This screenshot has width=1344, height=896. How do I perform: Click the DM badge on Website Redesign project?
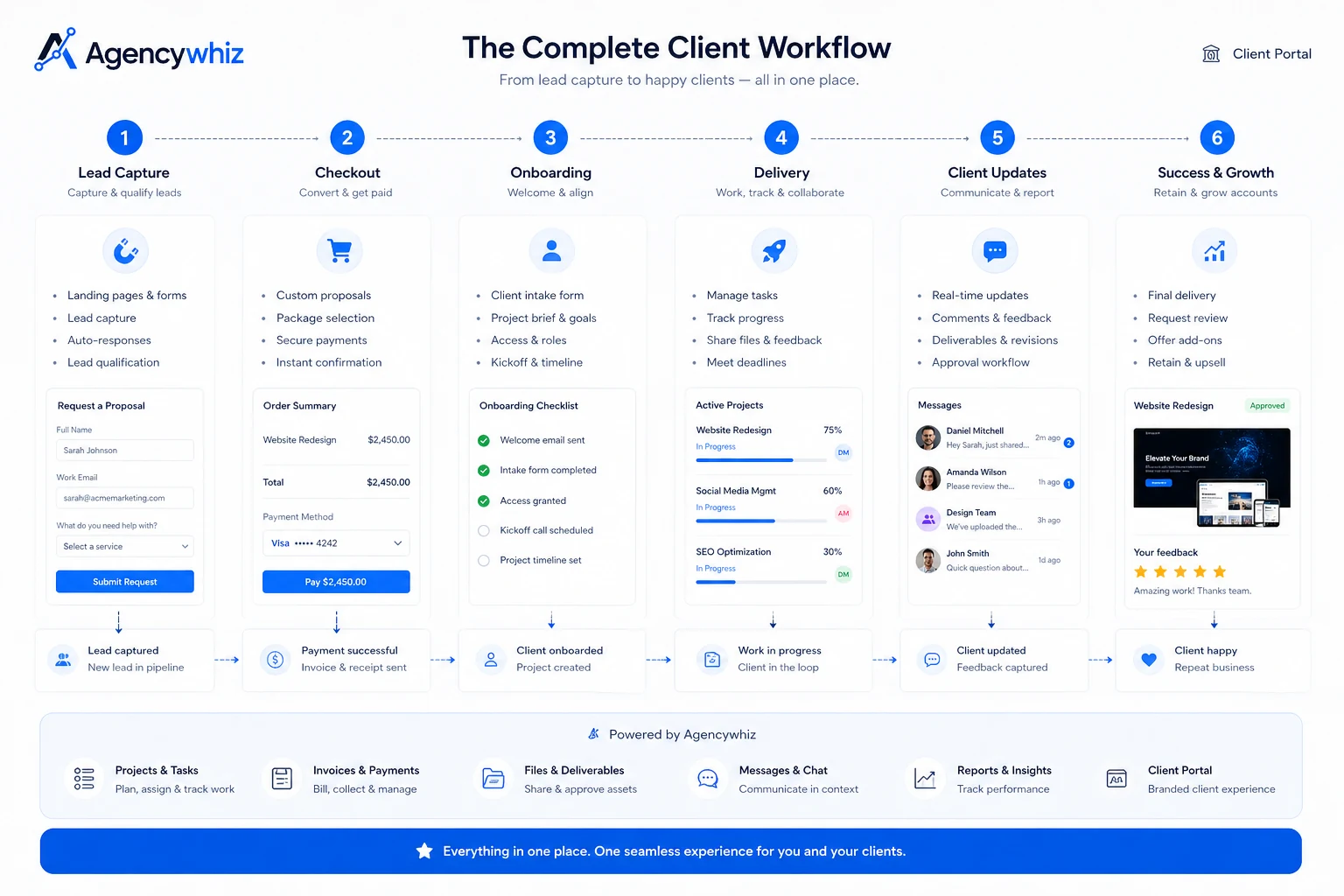(843, 452)
